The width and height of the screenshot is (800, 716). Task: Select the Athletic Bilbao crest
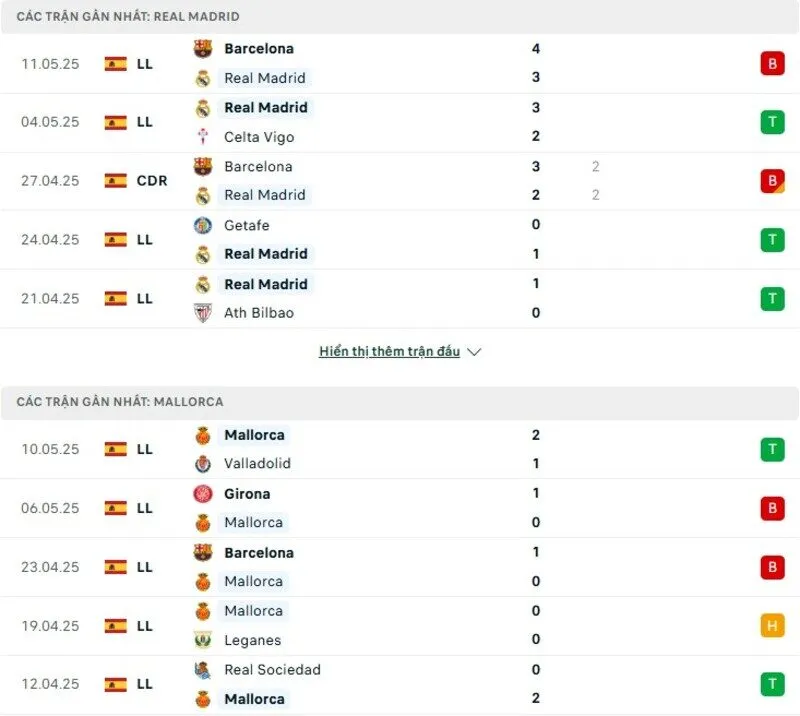pos(203,312)
